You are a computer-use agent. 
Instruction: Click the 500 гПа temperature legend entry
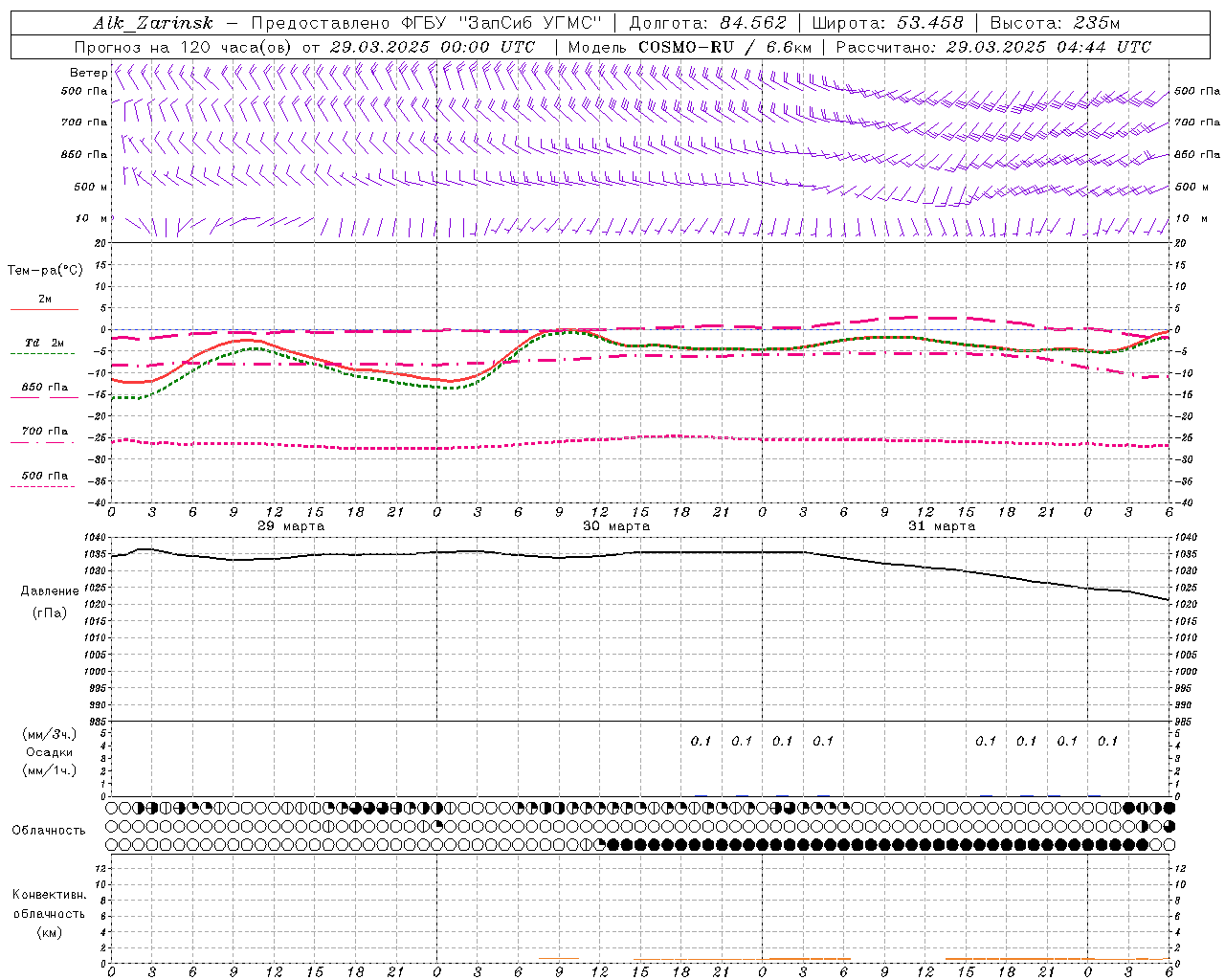45,475
